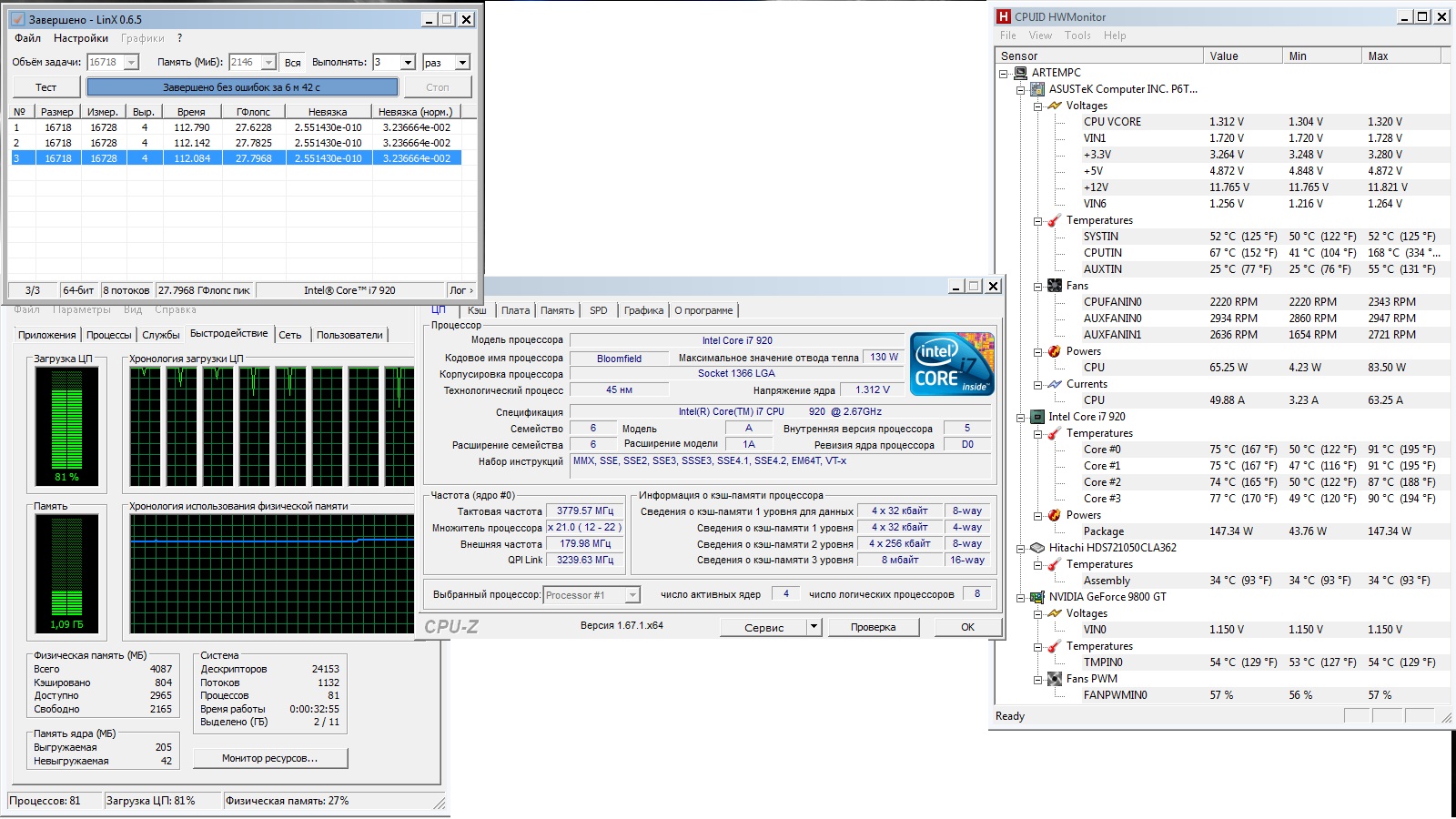Collapse the Intel Core i7 920 node
Screen dimensions: 1456x819
coord(1021,418)
